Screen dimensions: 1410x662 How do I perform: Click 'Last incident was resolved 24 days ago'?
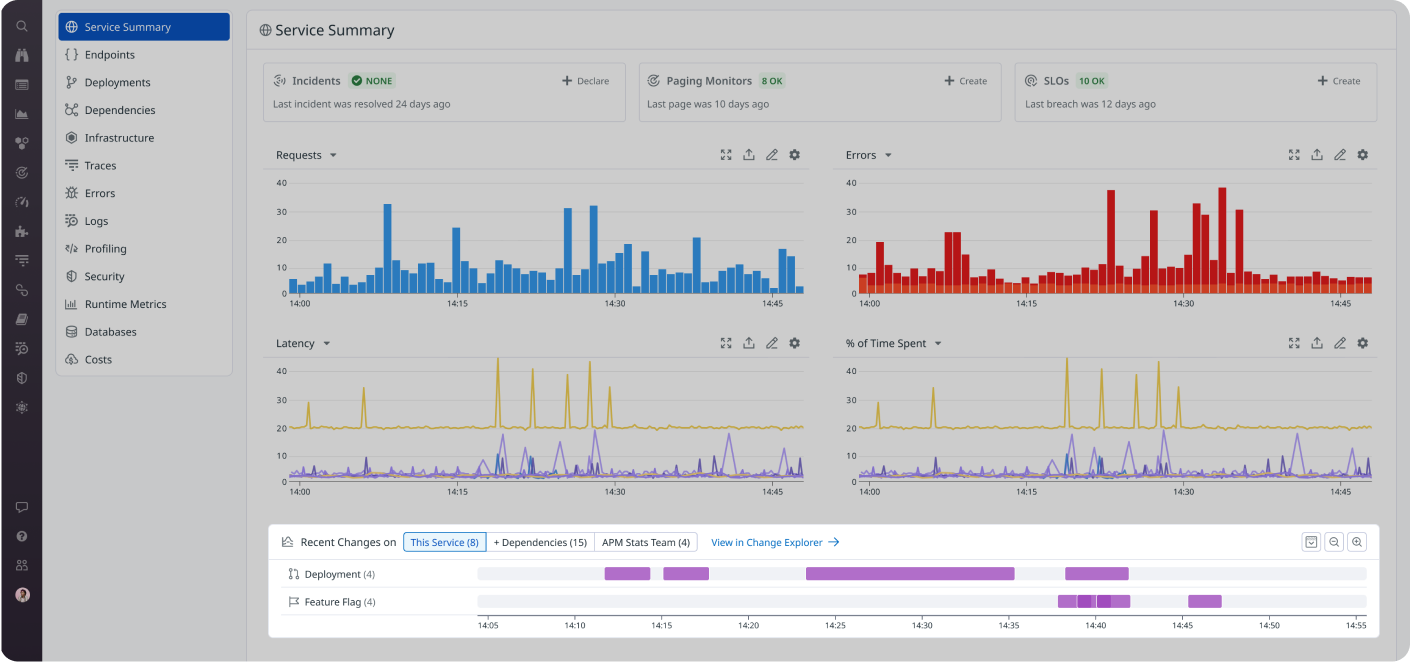point(362,104)
